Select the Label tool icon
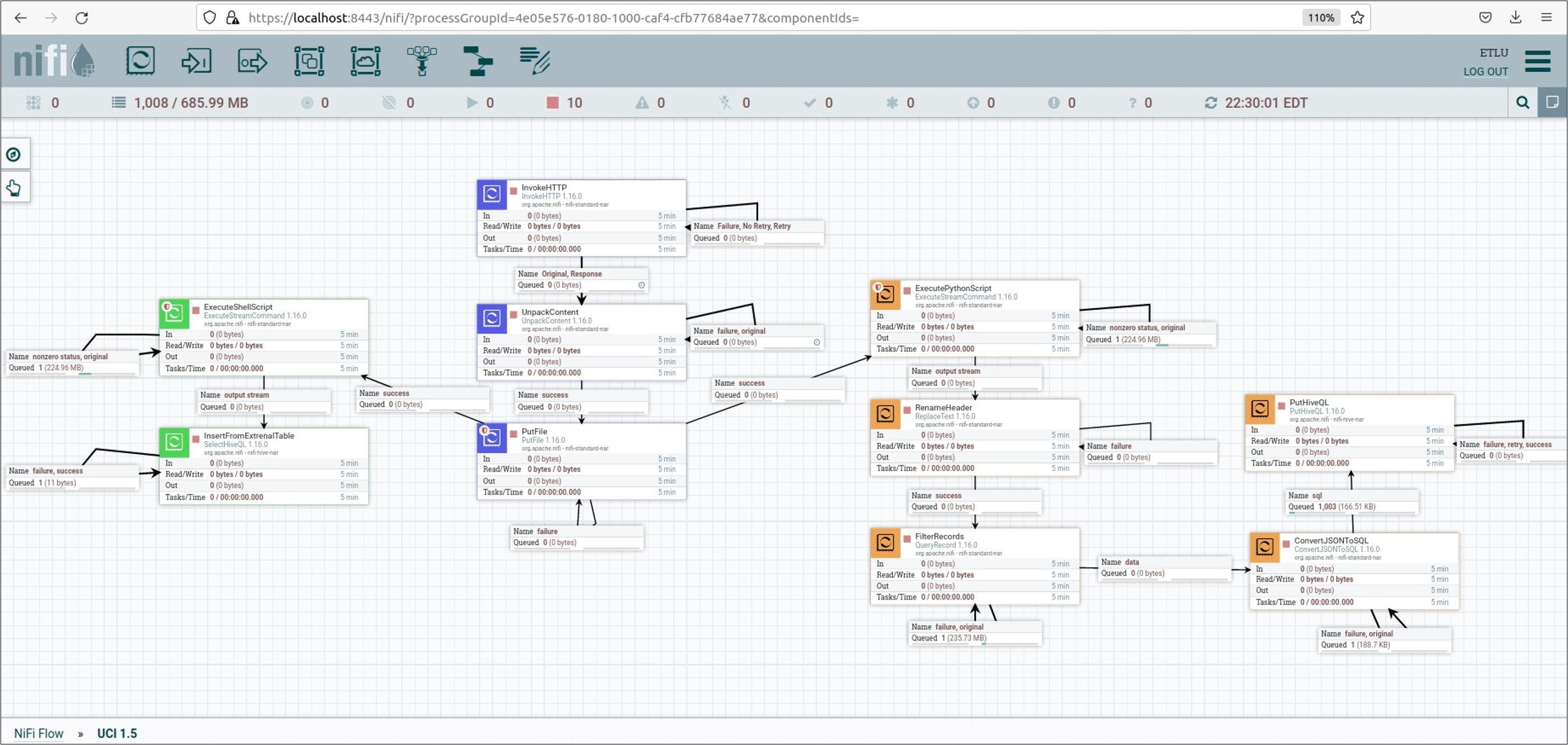Image resolution: width=1568 pixels, height=745 pixels. pyautogui.click(x=534, y=61)
